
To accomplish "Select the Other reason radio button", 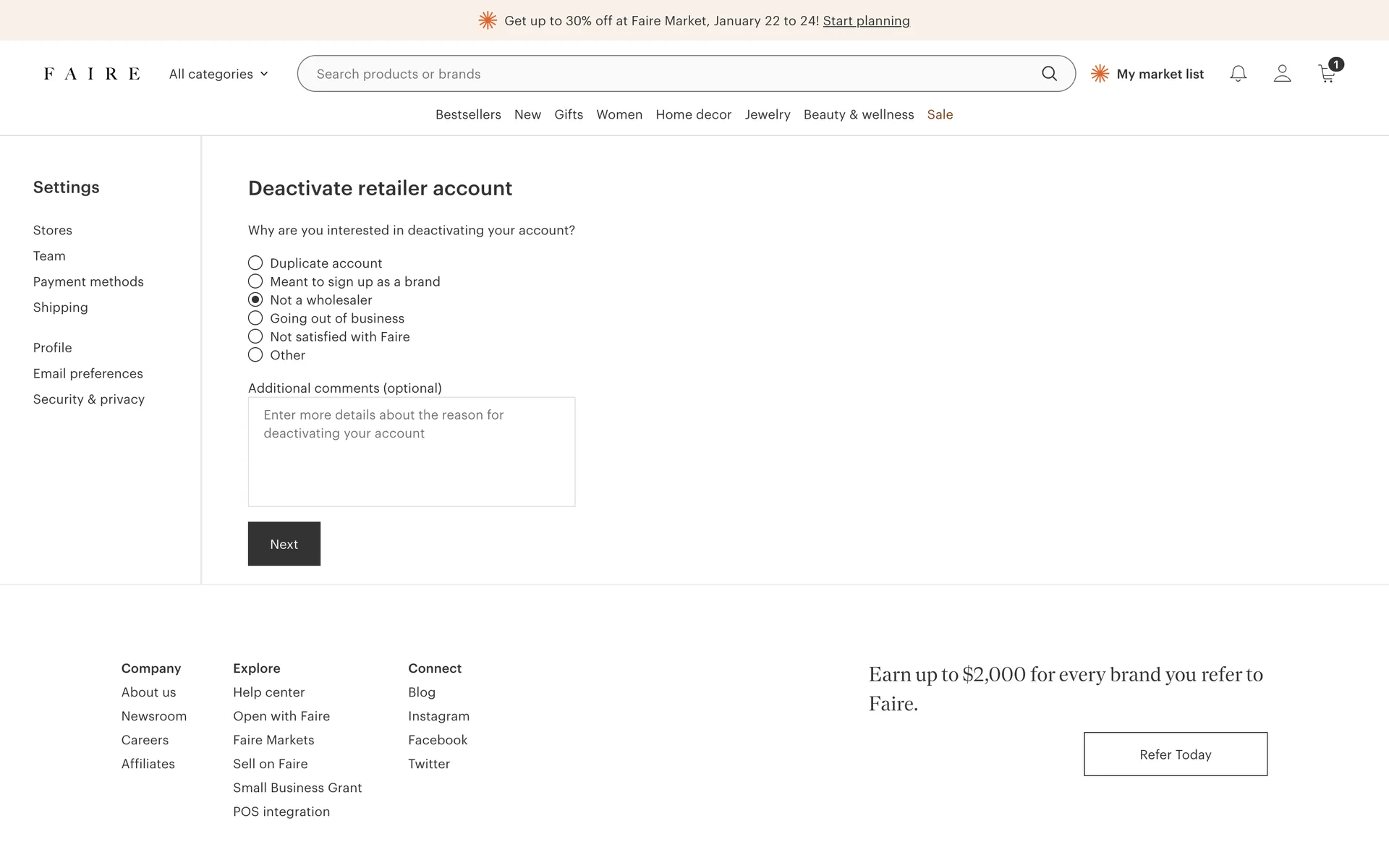I will click(255, 355).
